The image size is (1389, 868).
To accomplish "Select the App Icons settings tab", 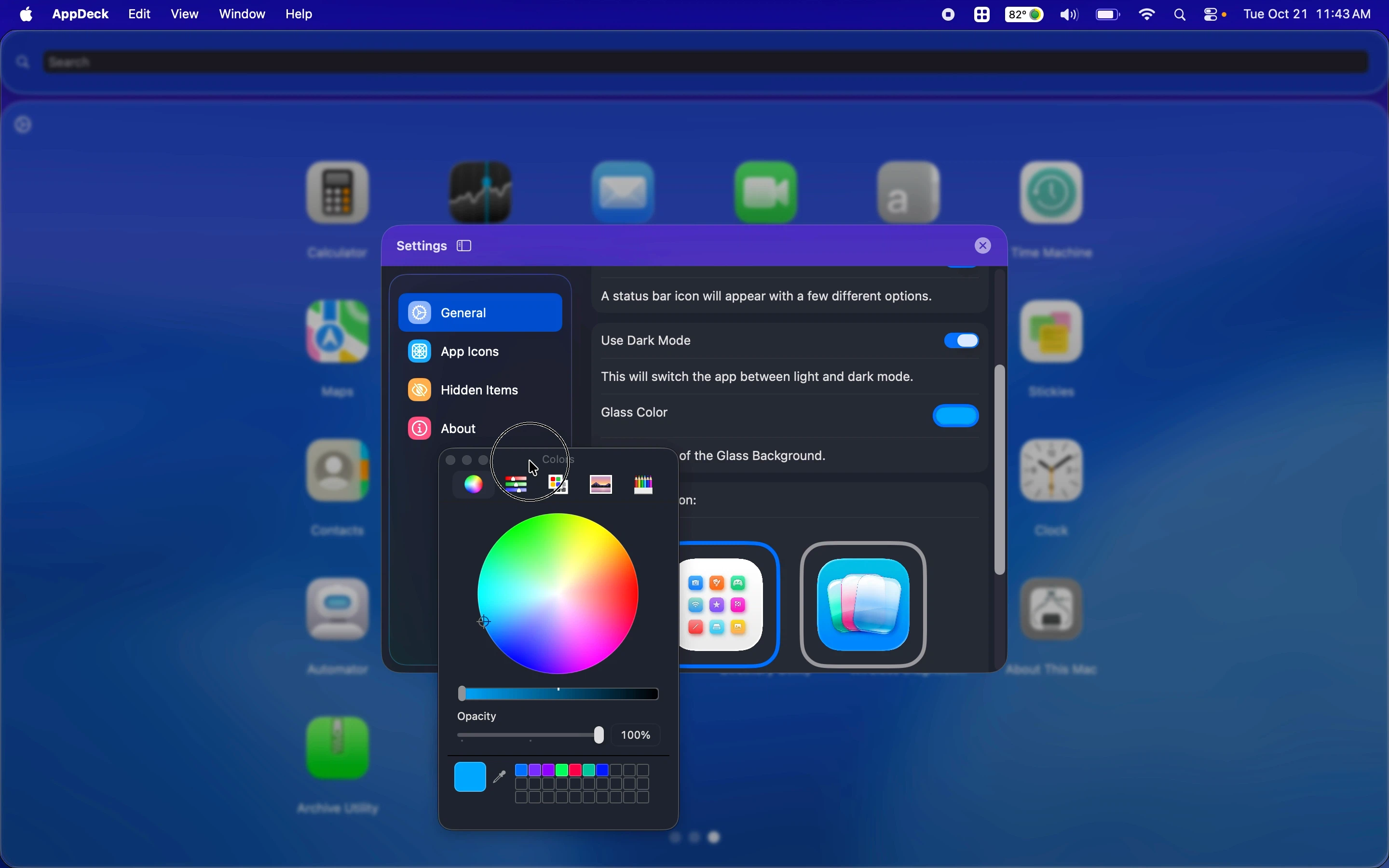I will 471,352.
